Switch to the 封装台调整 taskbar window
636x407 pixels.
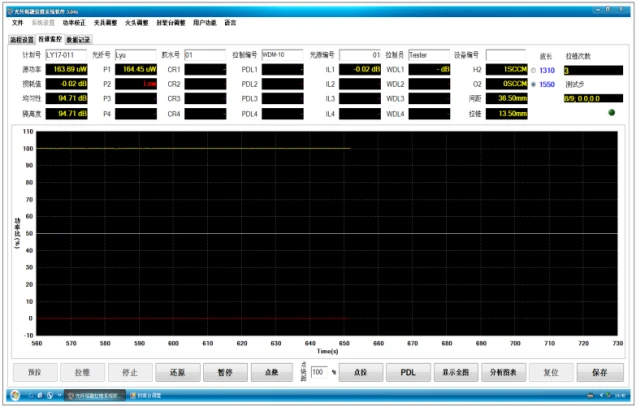click(151, 397)
